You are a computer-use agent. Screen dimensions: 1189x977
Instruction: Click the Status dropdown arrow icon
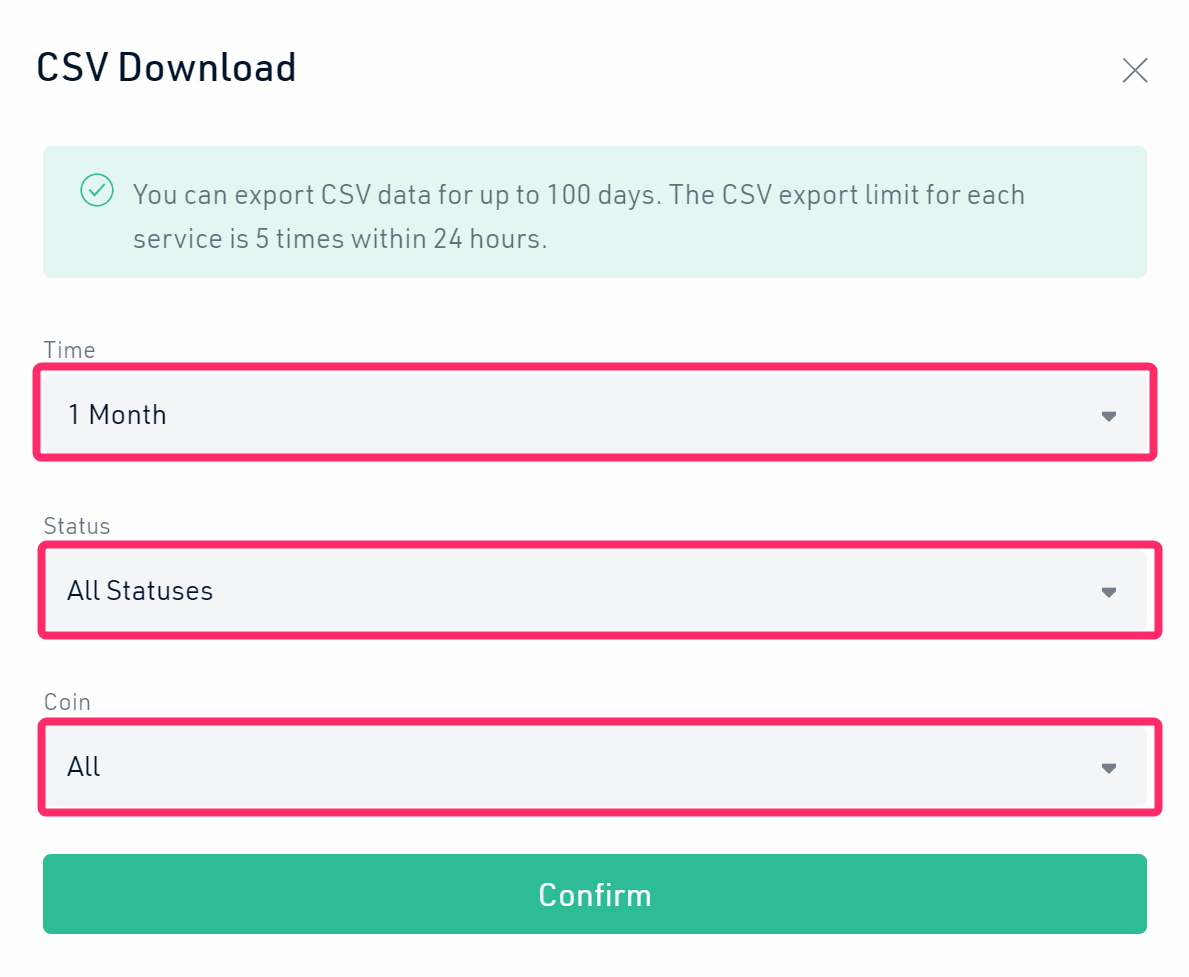(x=1108, y=592)
